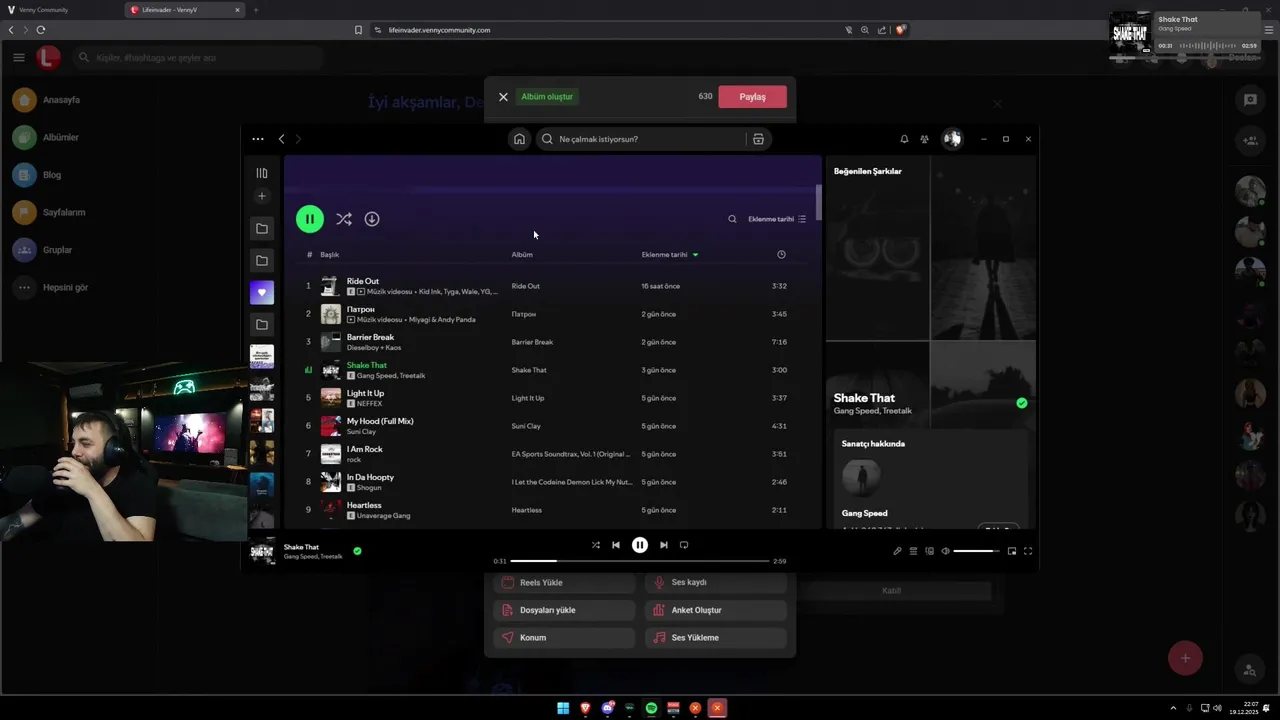
Task: Download the playlist
Action: pos(372,219)
